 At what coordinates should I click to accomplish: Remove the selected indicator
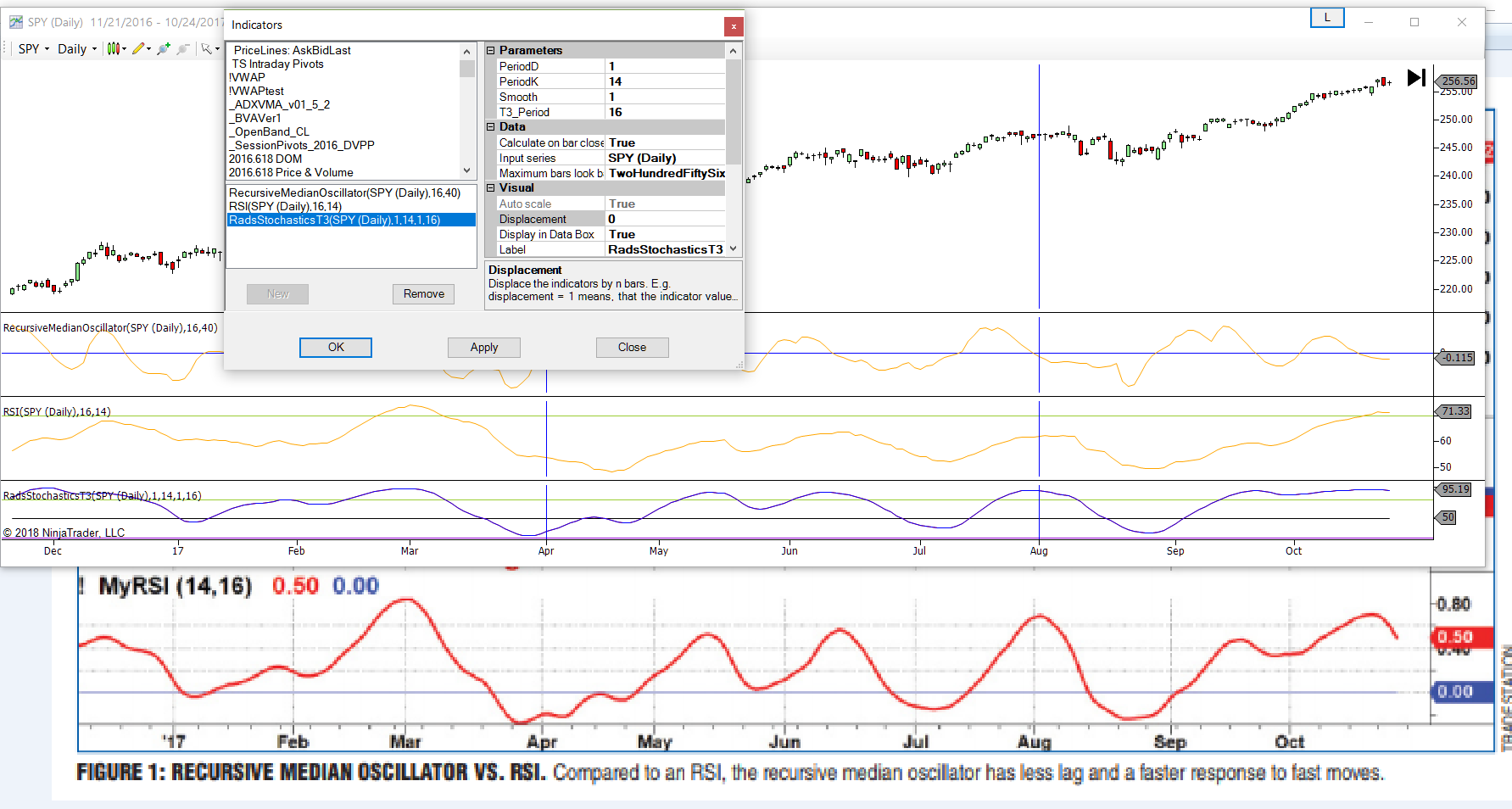click(424, 294)
